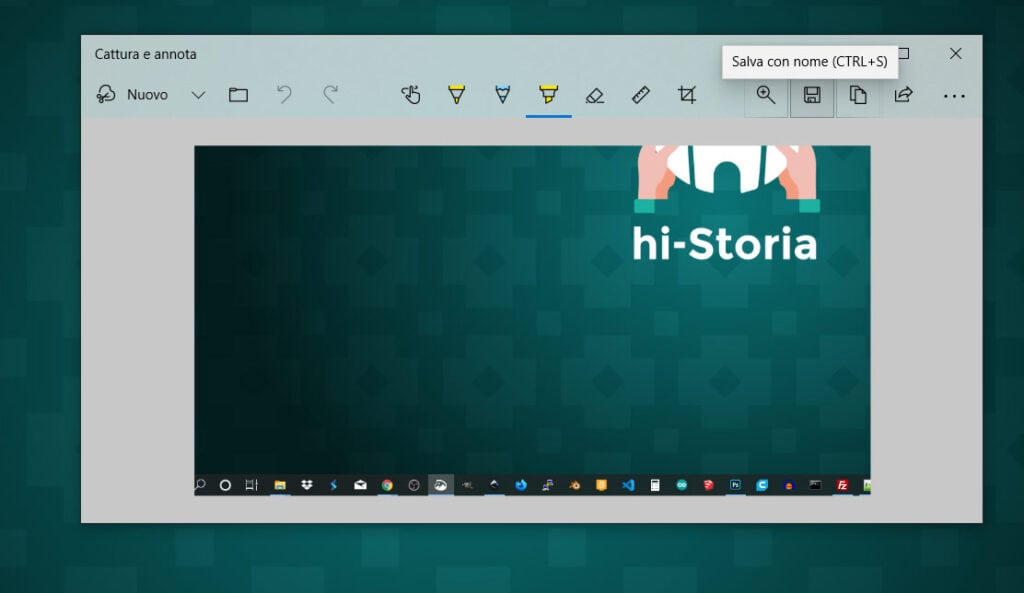Select the ballpoint pen tool
1024x593 pixels.
pos(455,95)
